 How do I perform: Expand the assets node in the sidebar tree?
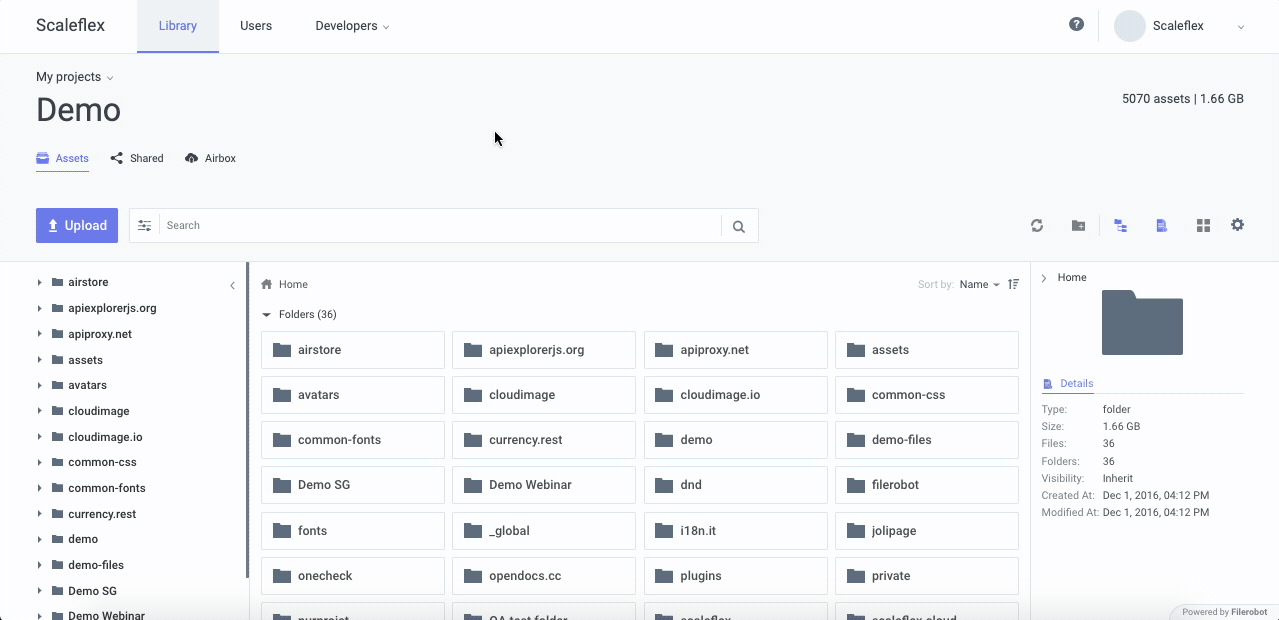pos(39,360)
